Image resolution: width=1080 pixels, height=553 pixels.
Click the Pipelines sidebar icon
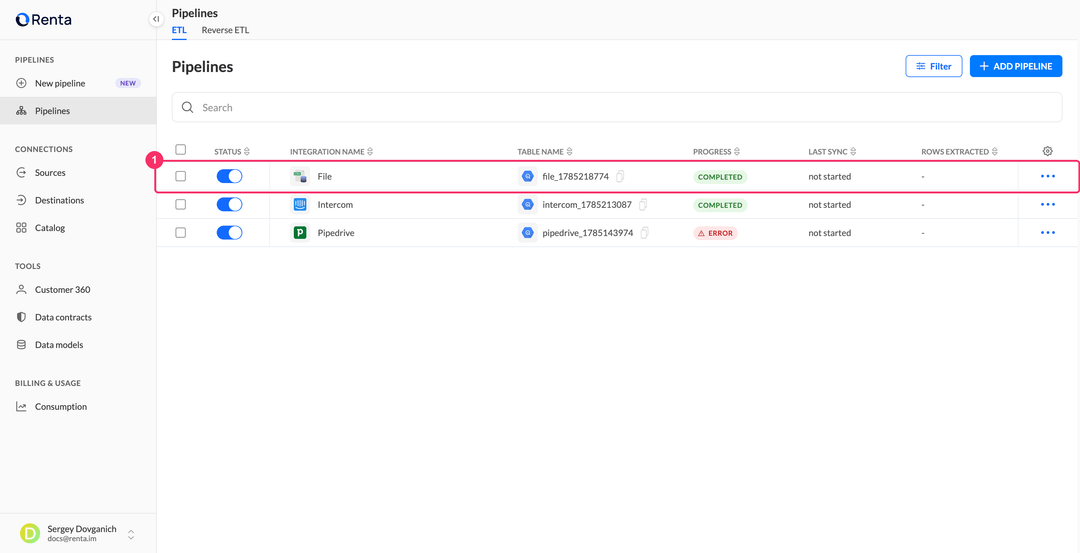click(x=21, y=111)
